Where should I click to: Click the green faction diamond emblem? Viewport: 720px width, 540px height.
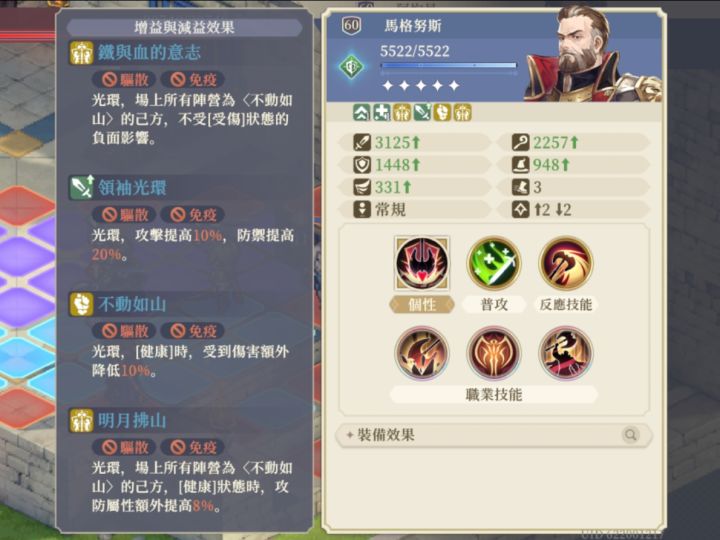351,67
